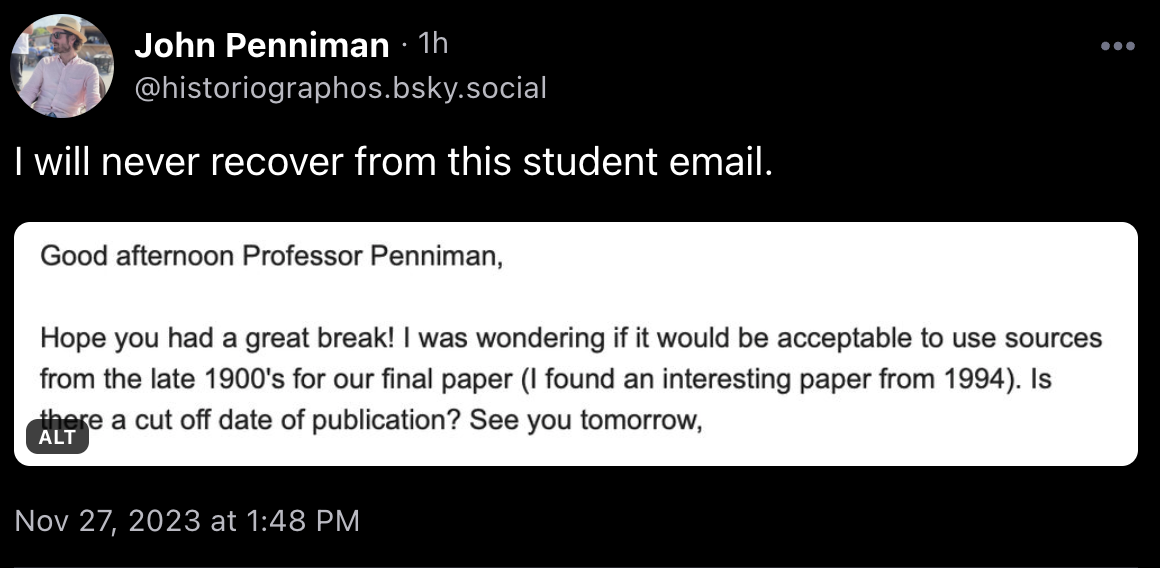Viewport: 1160px width, 568px height.
Task: Visit the @historiographos.bsky.social handle link
Action: point(340,88)
